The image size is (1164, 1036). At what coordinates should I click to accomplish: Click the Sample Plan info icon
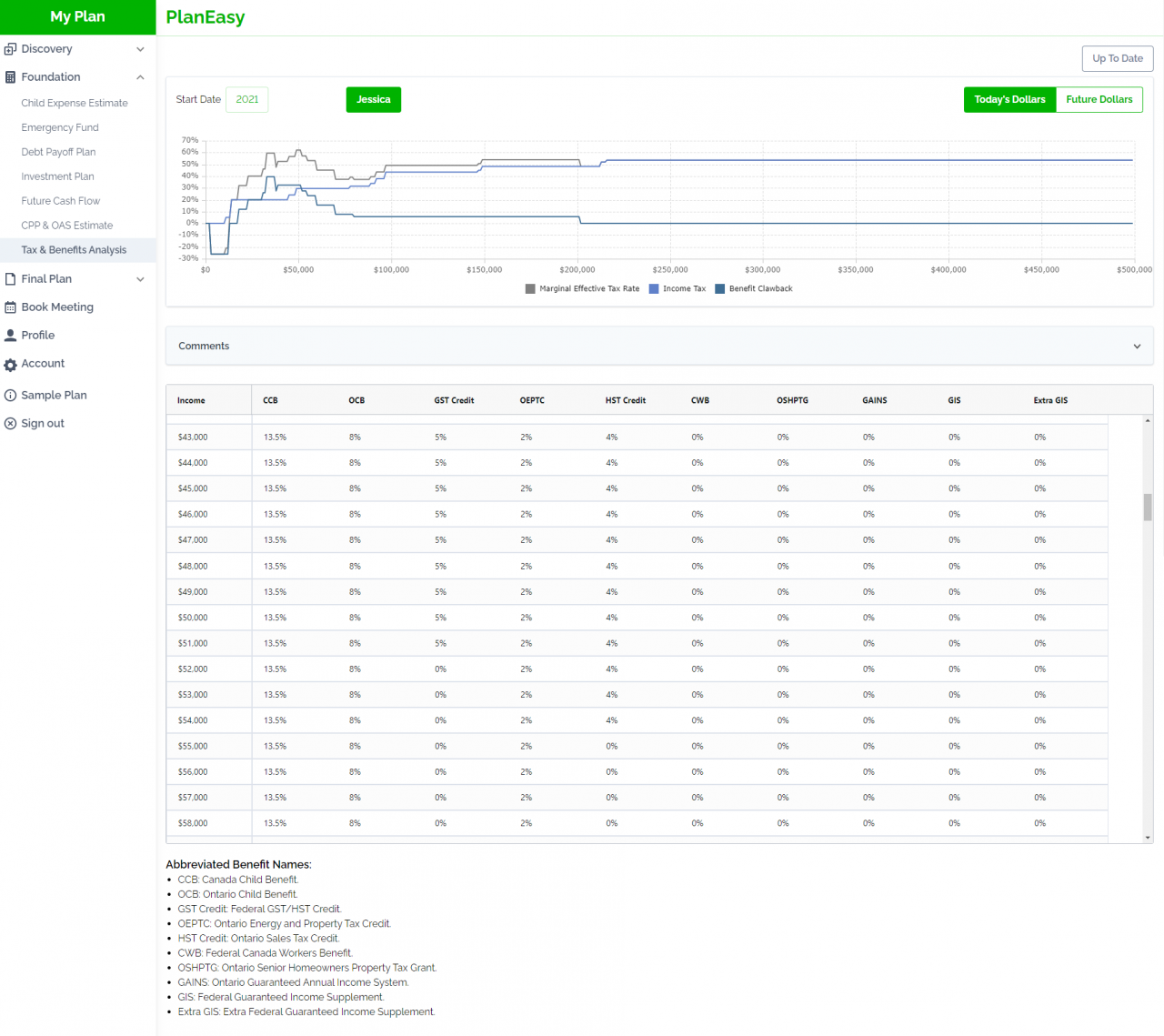click(x=11, y=396)
